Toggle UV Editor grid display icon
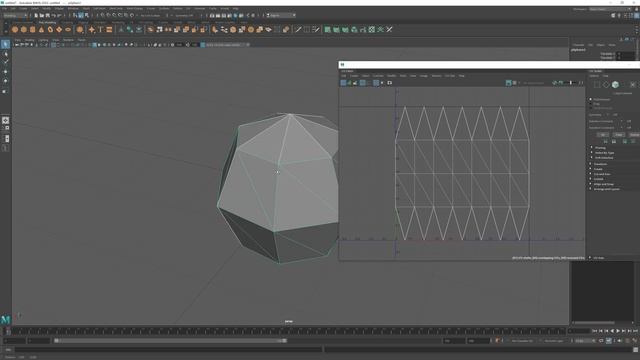Screen dimensions: 640x360 tap(376, 83)
